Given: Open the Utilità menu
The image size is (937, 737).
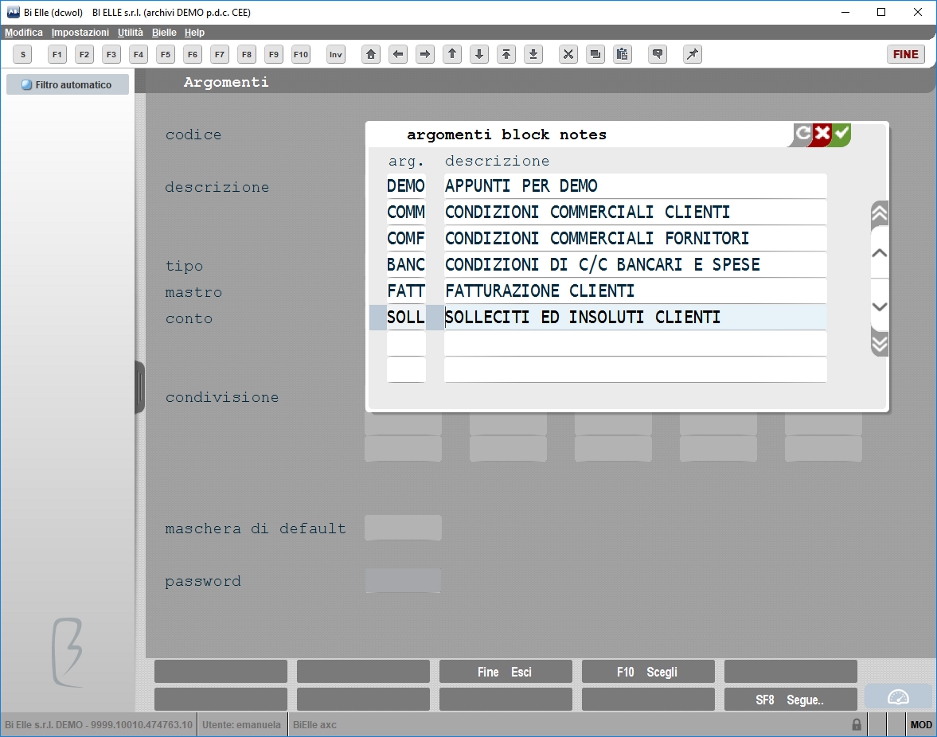Looking at the screenshot, I should click(130, 32).
